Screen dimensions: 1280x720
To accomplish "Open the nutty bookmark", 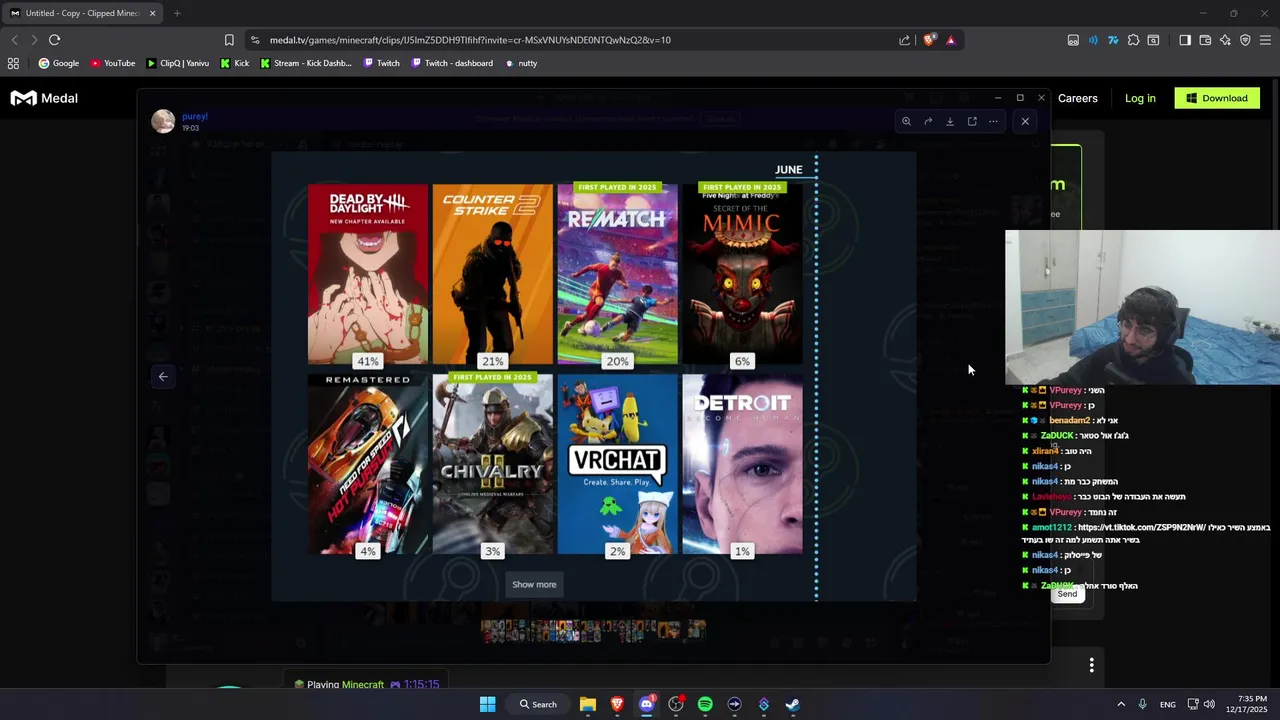I will click(521, 63).
